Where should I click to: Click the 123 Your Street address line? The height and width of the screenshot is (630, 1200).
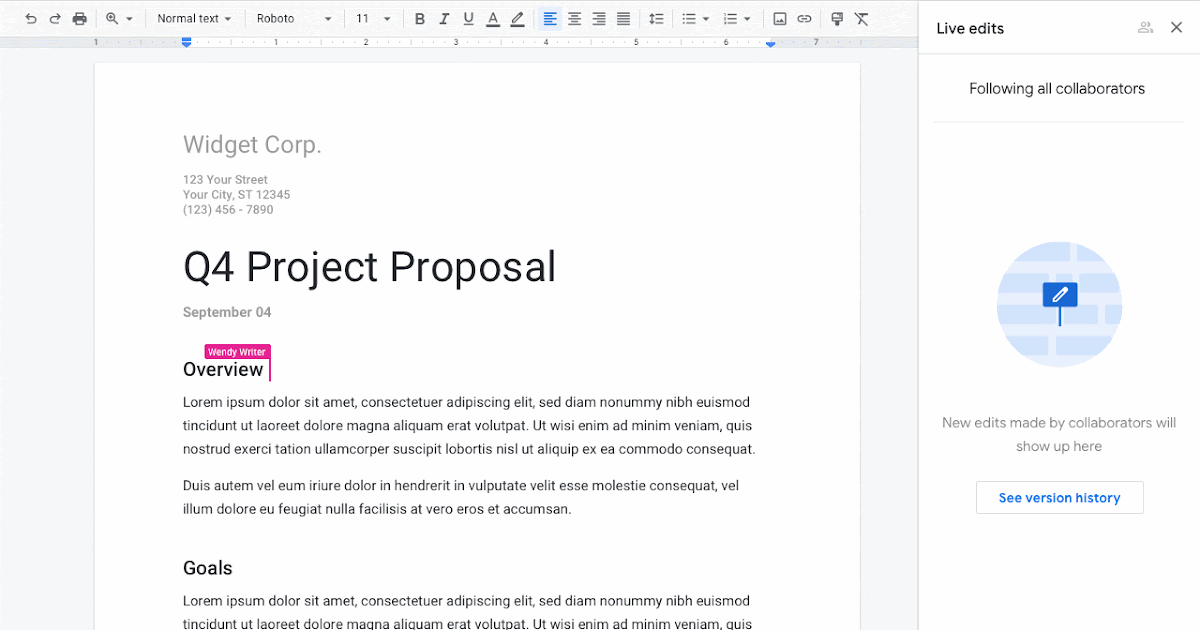tap(225, 180)
